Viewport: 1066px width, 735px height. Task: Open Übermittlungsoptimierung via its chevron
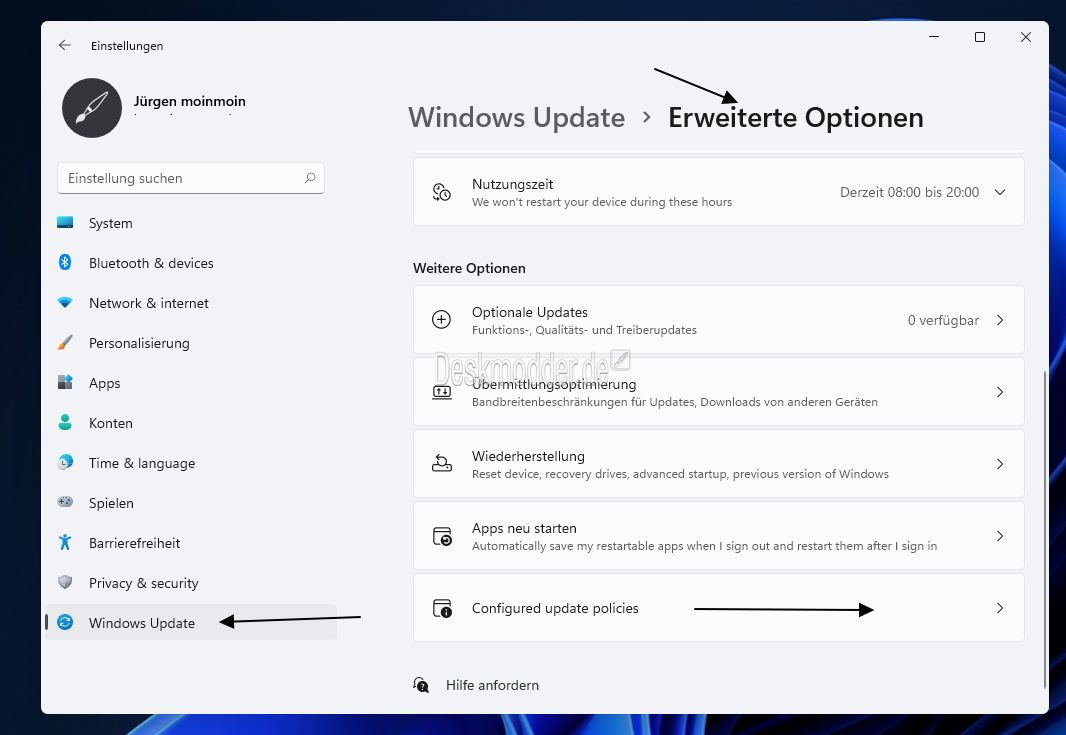1000,392
